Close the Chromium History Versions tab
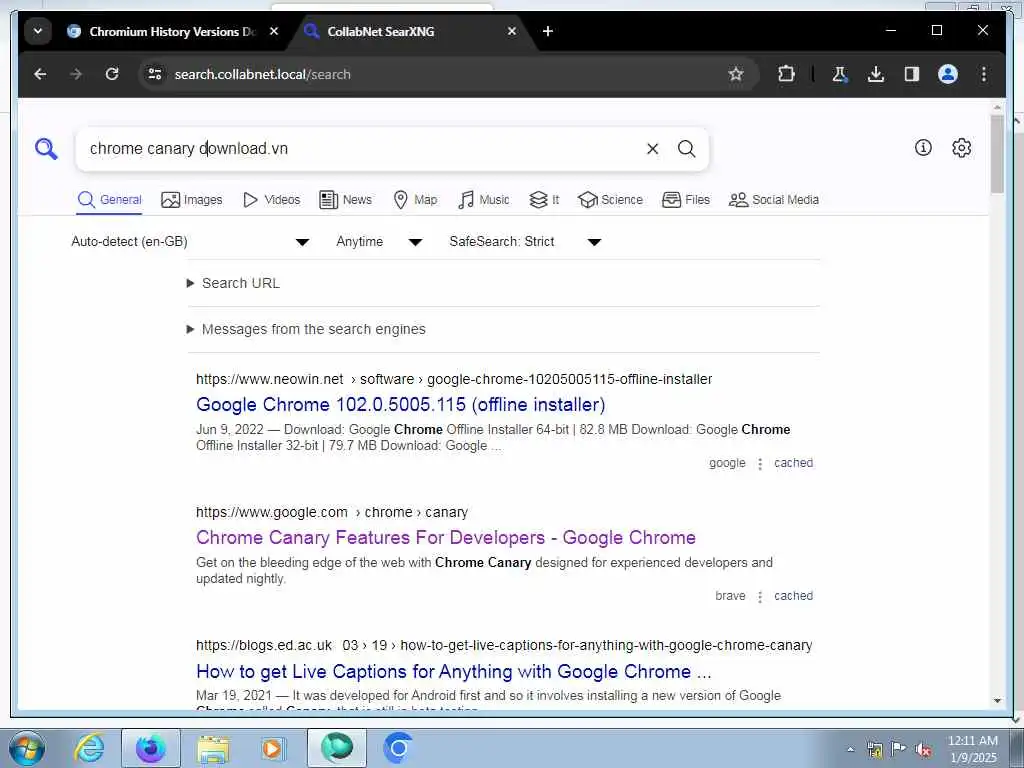Viewport: 1024px width, 768px height. coord(274,31)
